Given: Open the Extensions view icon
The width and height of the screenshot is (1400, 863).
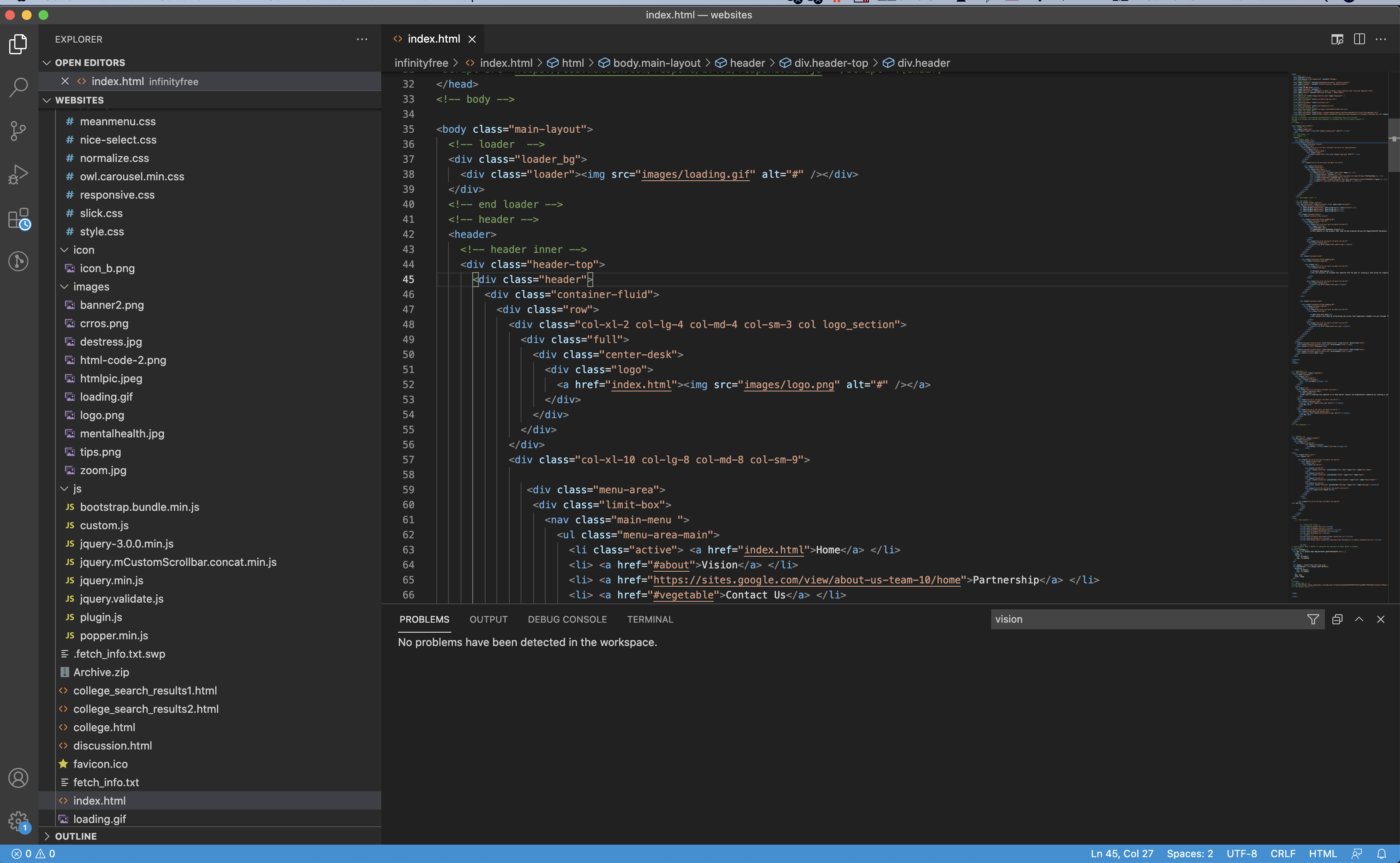Looking at the screenshot, I should pyautogui.click(x=18, y=218).
